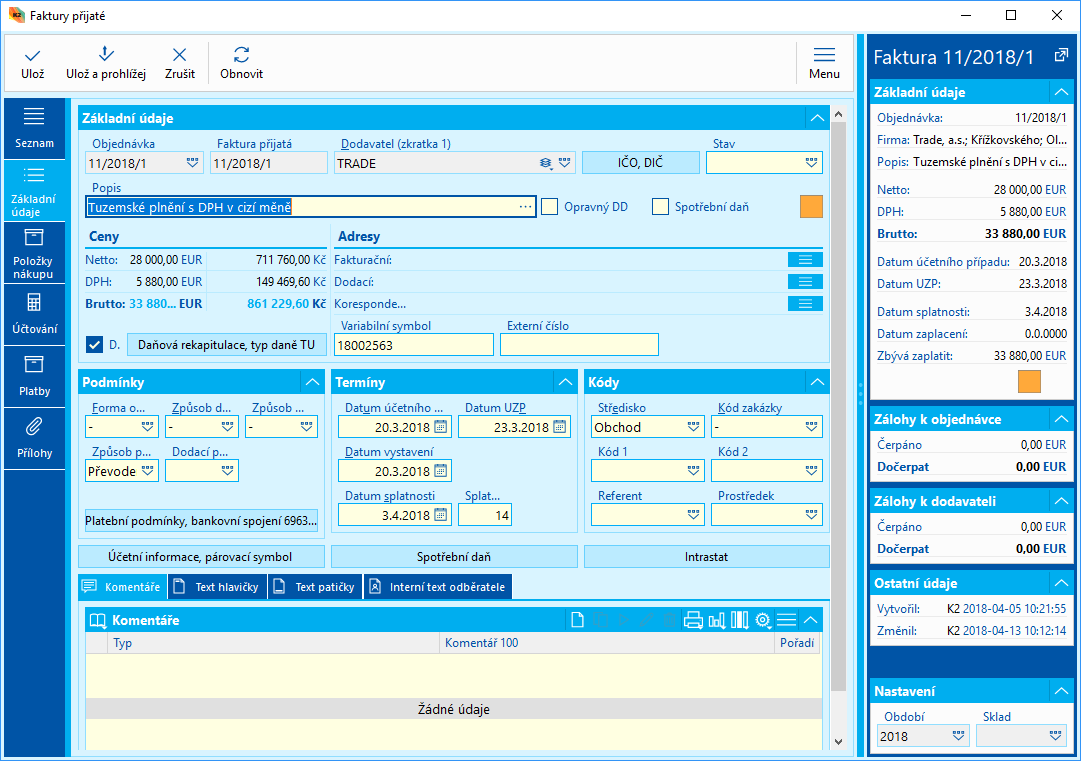Image resolution: width=1081 pixels, height=761 pixels.
Task: Click the orange color square beside Spotřební daň
Action: point(811,206)
